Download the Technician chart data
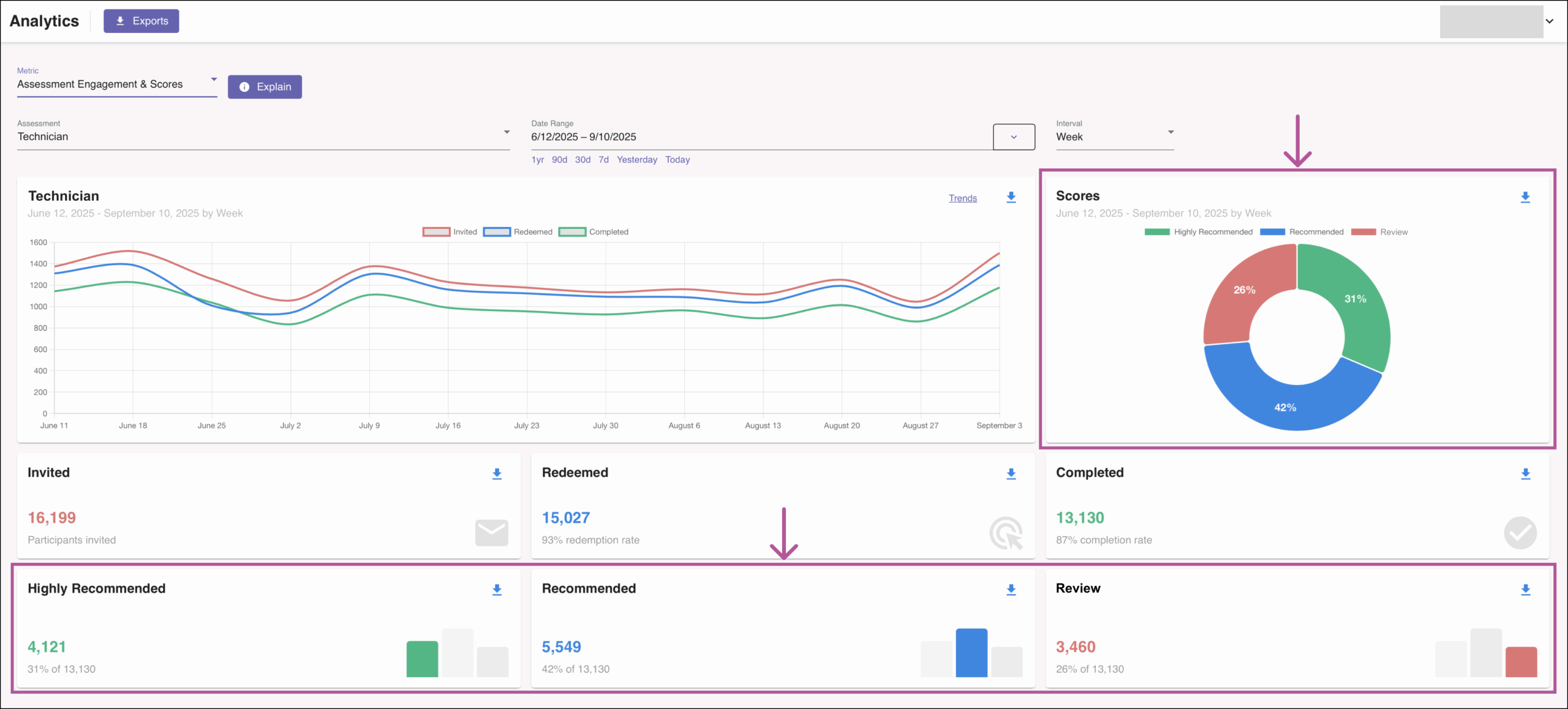Screen dimensions: 1568x709 coord(1011,197)
